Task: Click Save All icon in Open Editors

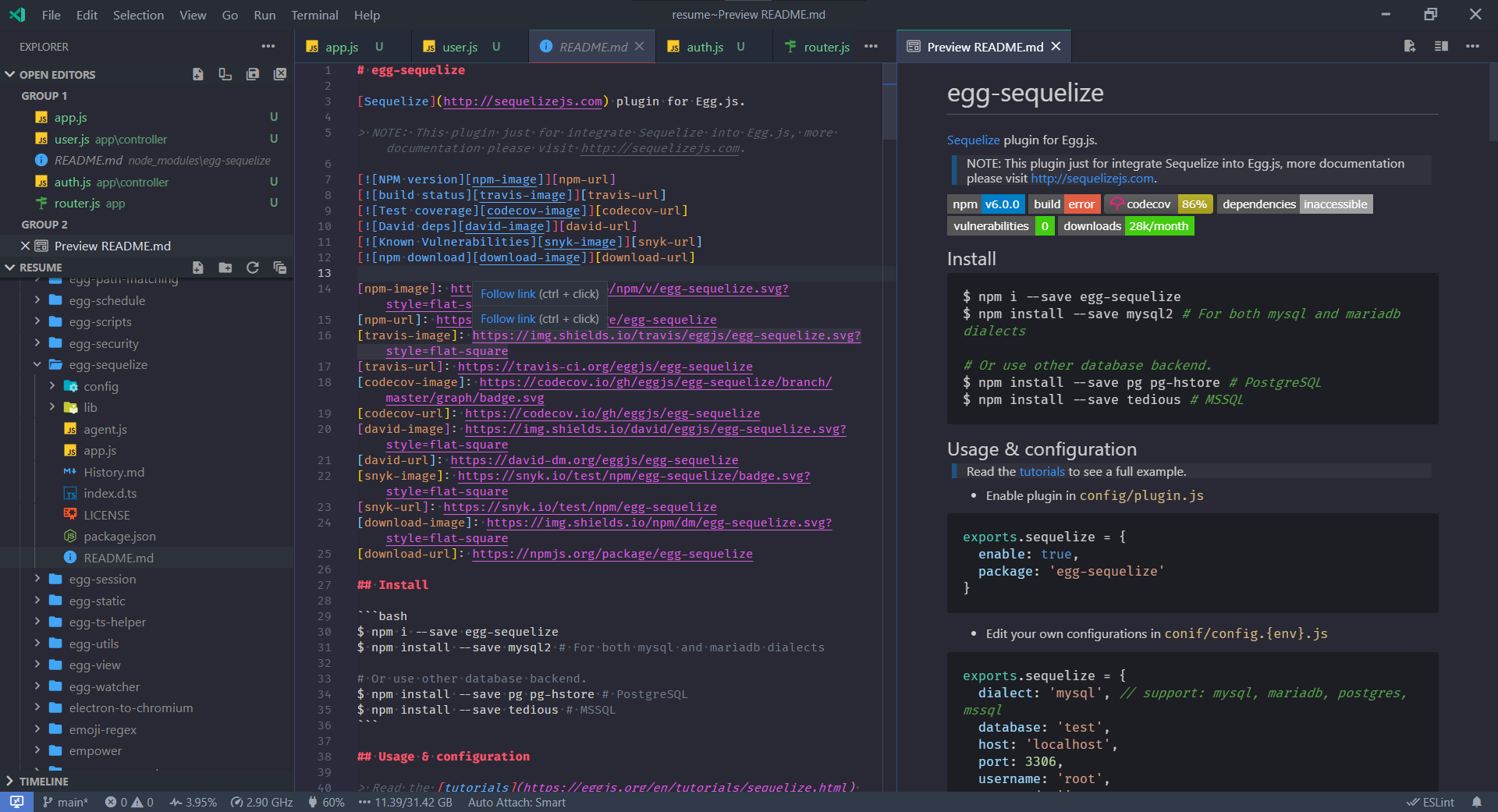Action: coord(253,74)
